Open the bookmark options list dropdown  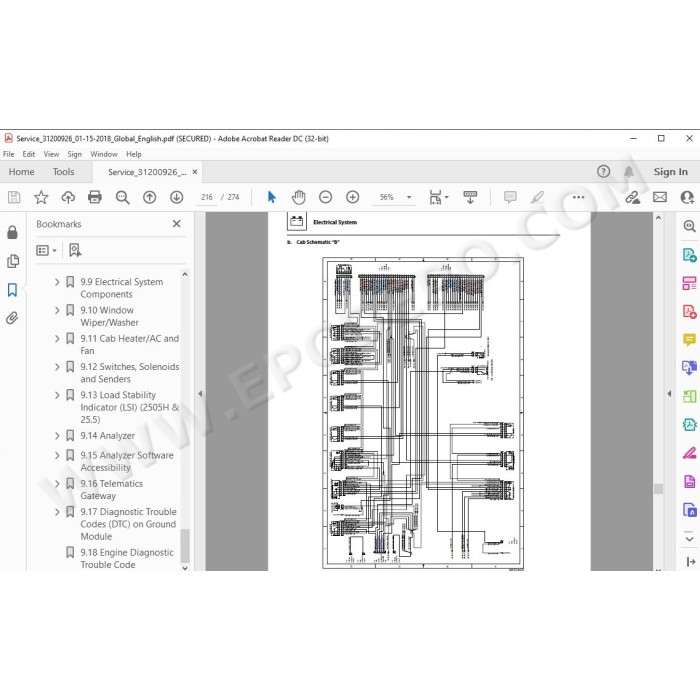pyautogui.click(x=46, y=250)
